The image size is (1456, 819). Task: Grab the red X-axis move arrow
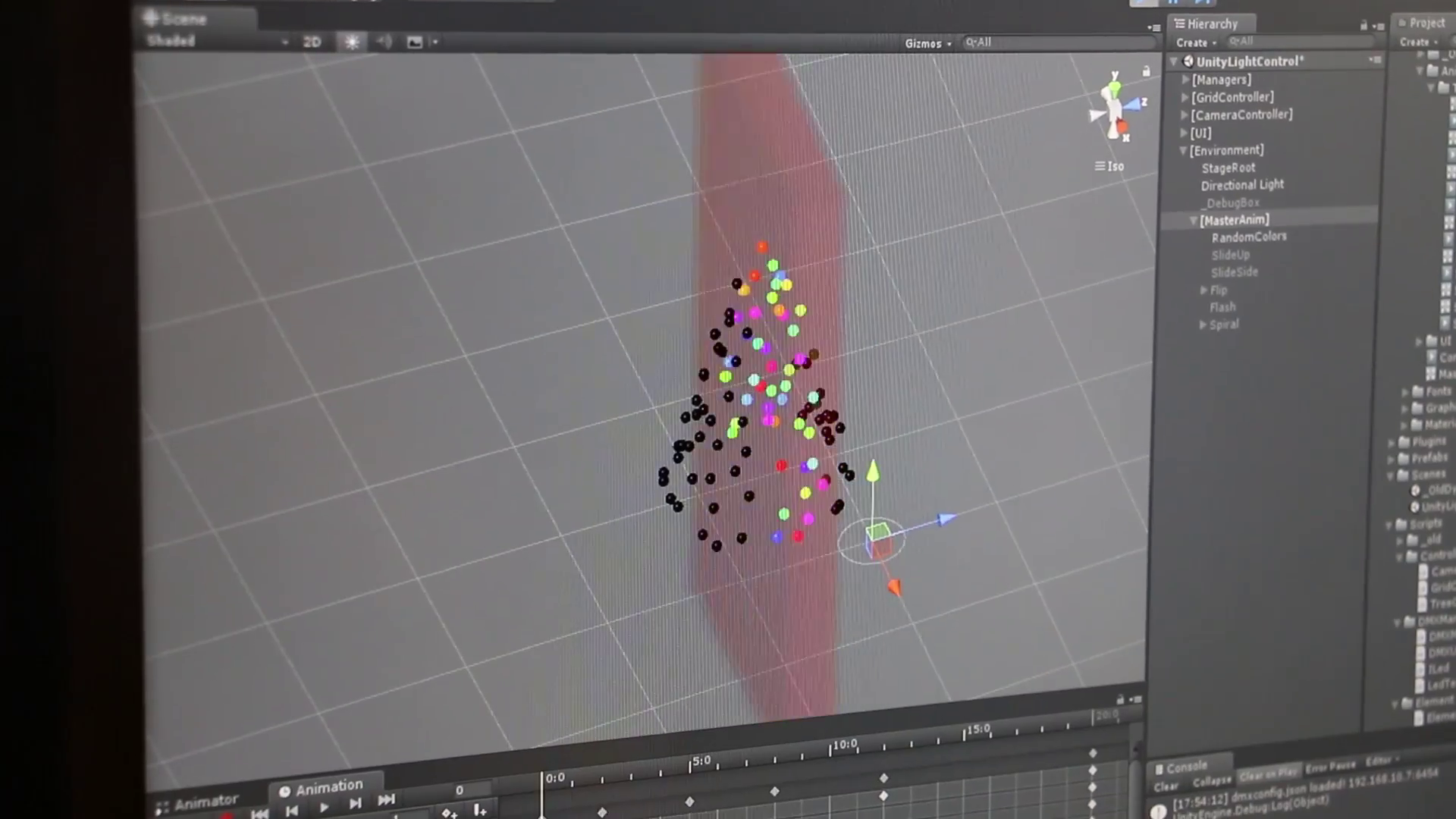(x=895, y=587)
